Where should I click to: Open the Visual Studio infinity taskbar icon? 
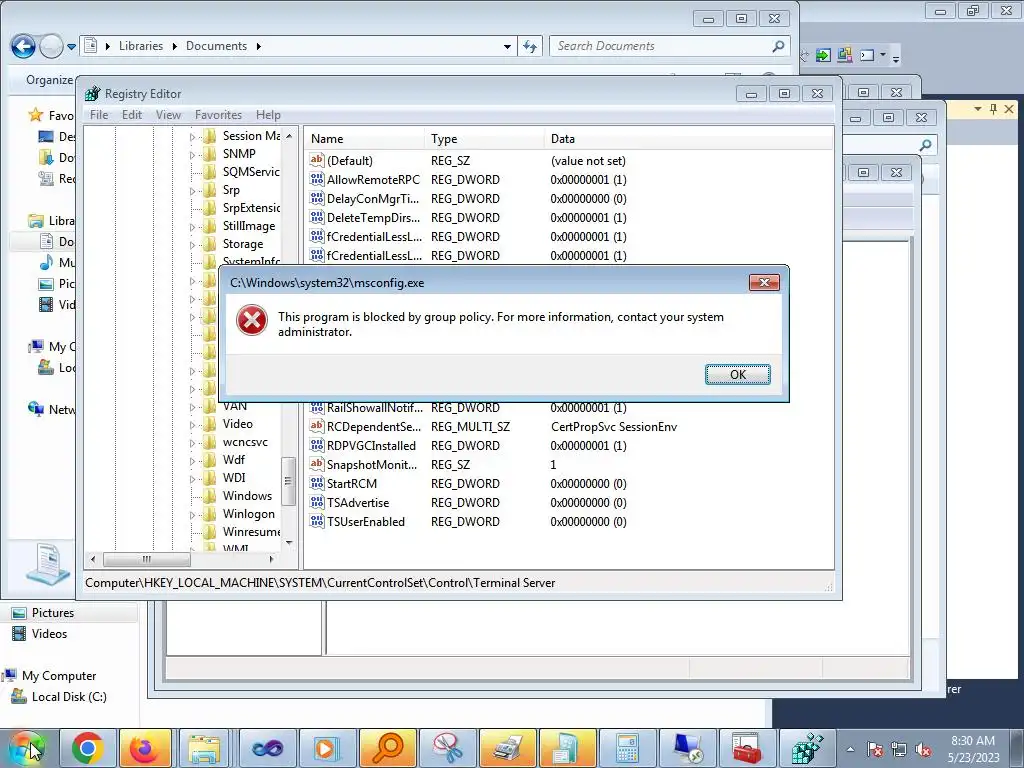[268, 748]
